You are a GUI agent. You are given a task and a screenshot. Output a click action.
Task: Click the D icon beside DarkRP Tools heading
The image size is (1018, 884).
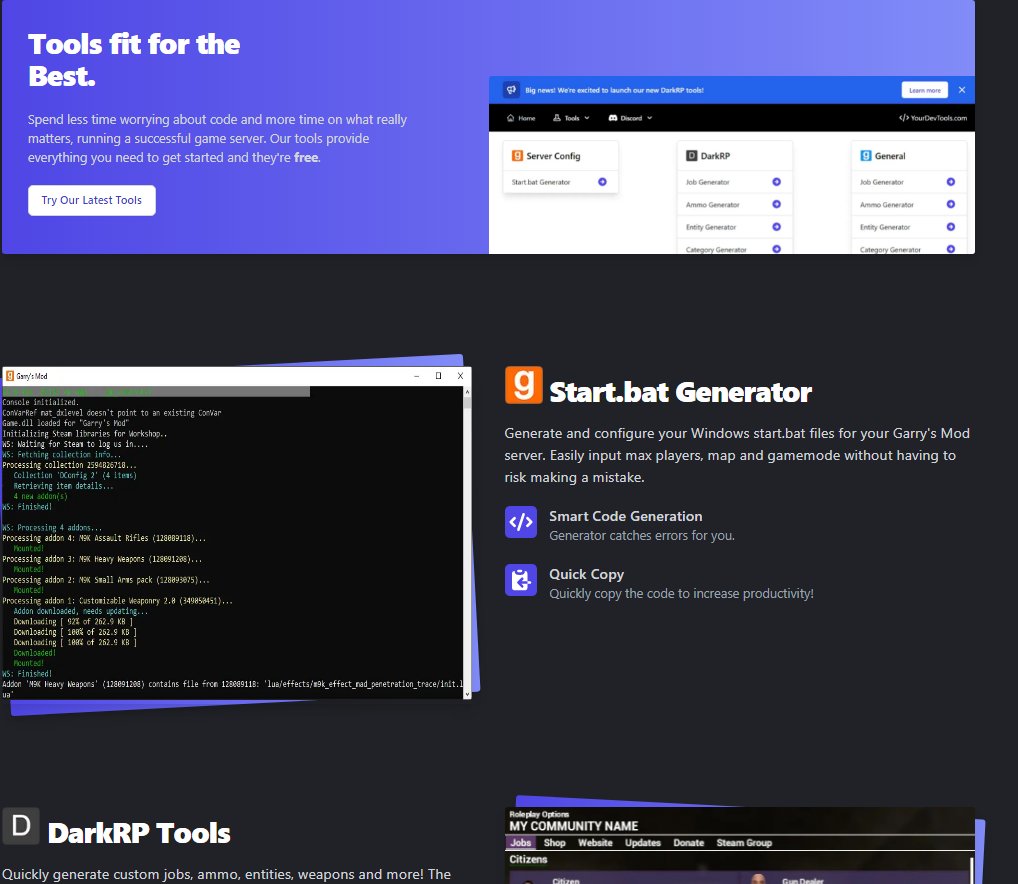point(21,826)
